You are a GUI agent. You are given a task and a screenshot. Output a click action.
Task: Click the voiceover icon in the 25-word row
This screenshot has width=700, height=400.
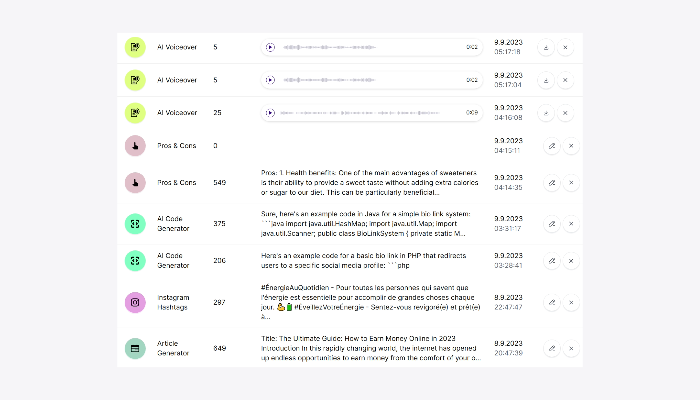[135, 113]
